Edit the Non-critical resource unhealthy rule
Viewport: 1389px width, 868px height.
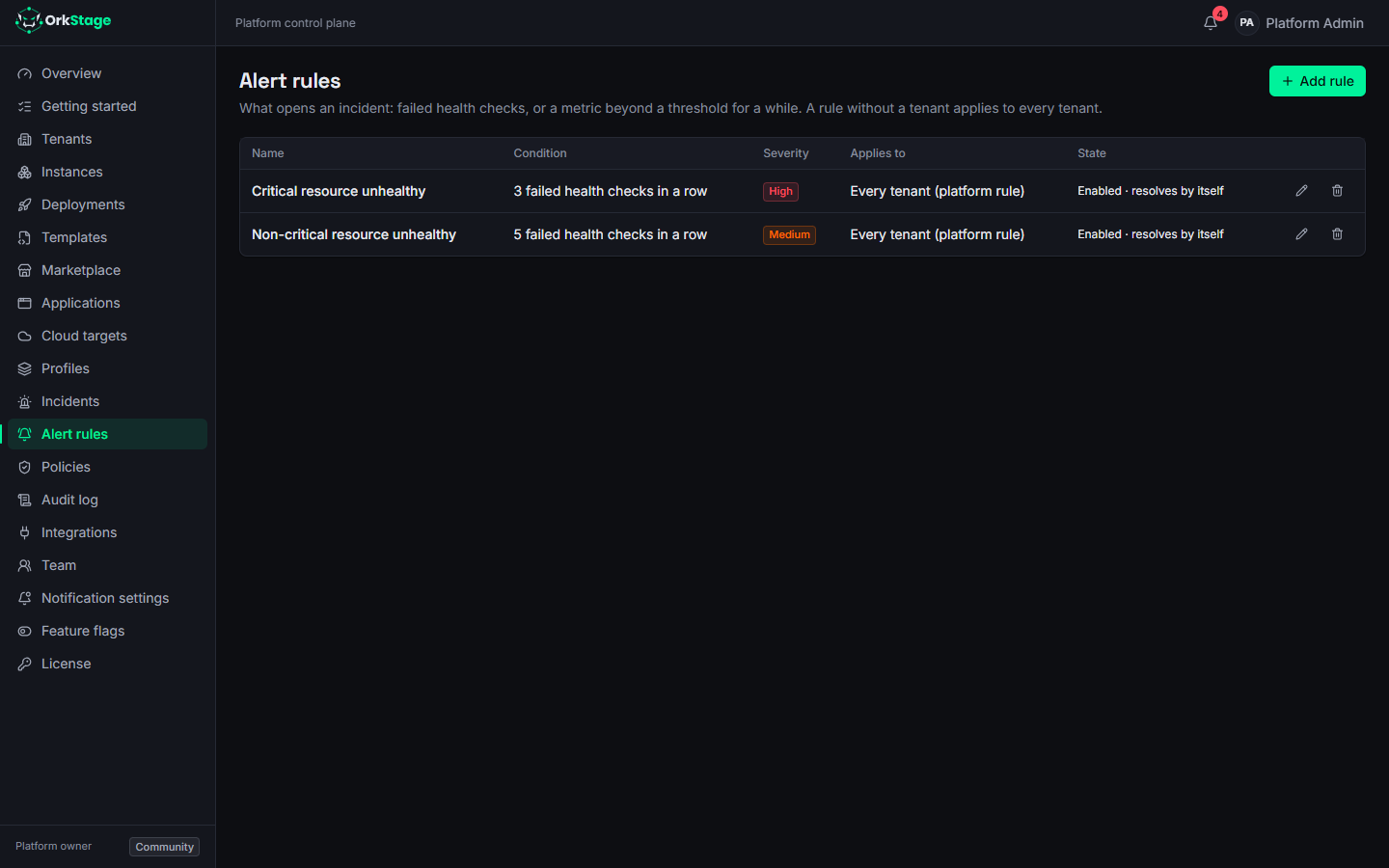coord(1301,234)
